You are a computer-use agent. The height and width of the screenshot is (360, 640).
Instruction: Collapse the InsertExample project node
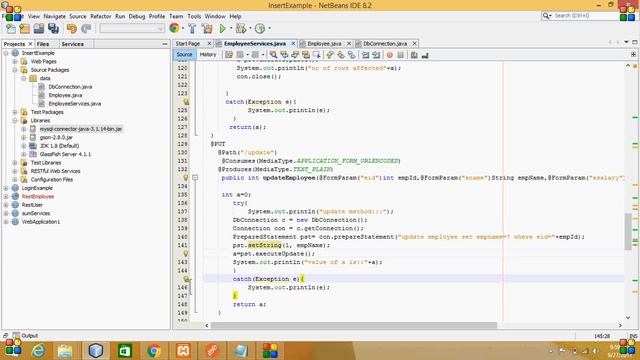6,53
